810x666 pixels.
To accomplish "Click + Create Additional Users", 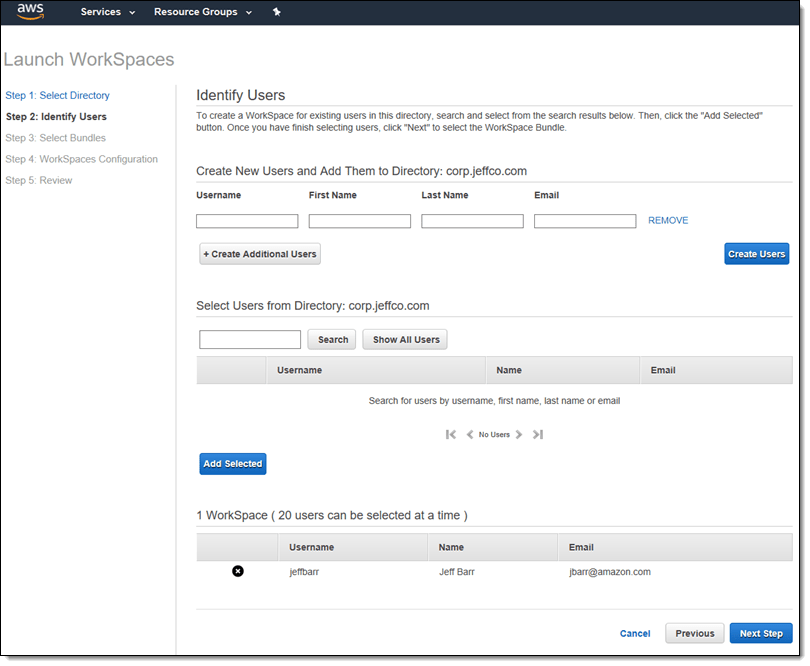I will point(259,253).
